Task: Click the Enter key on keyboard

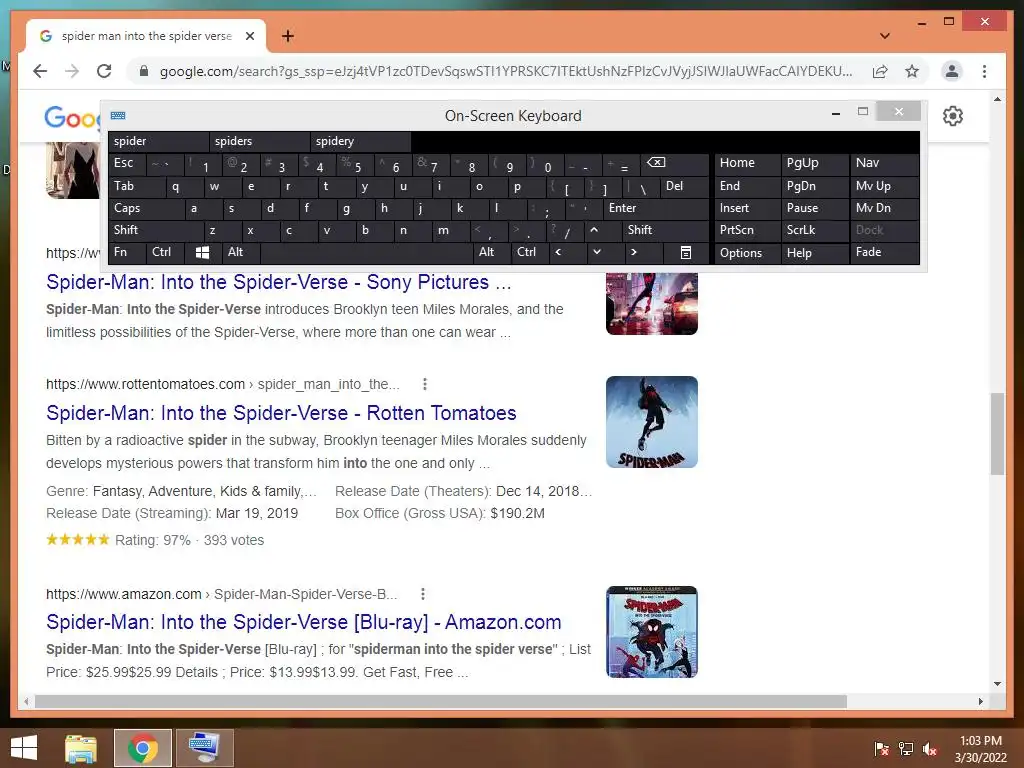Action: tap(656, 208)
